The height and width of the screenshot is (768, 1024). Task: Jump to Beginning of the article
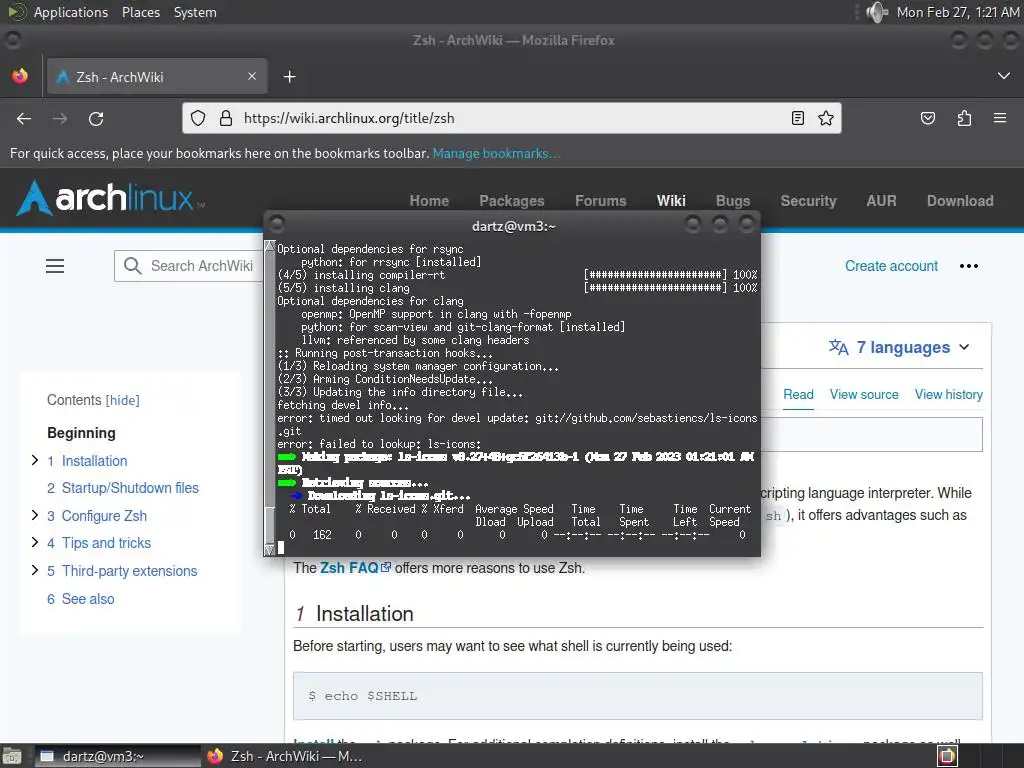81,433
